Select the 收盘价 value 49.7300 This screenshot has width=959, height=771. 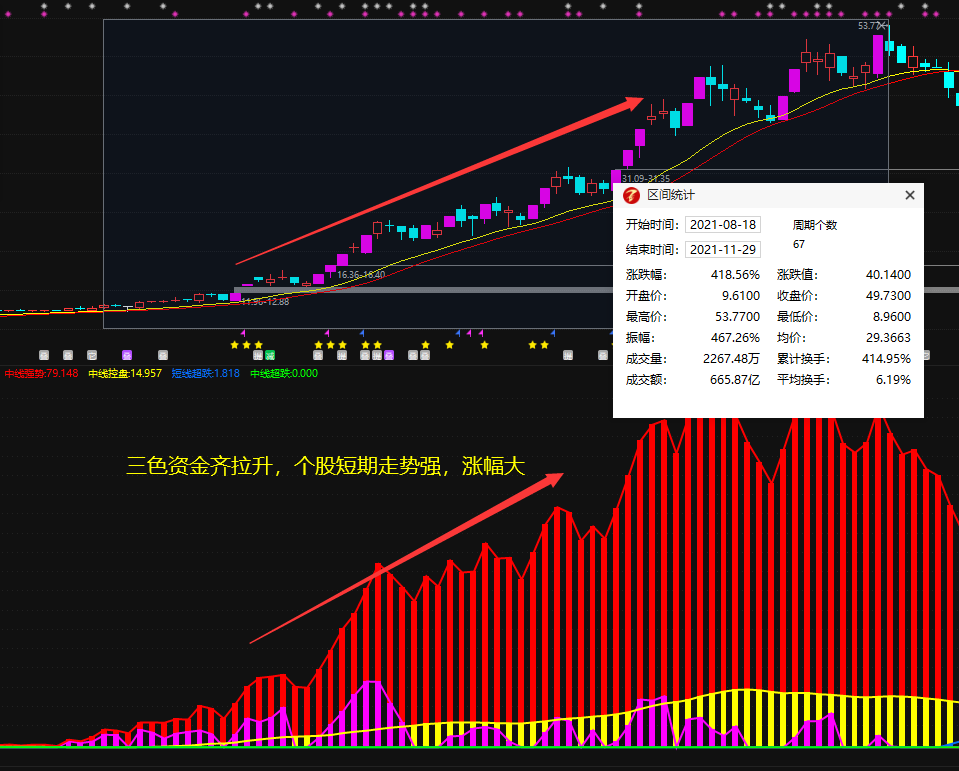[x=888, y=295]
